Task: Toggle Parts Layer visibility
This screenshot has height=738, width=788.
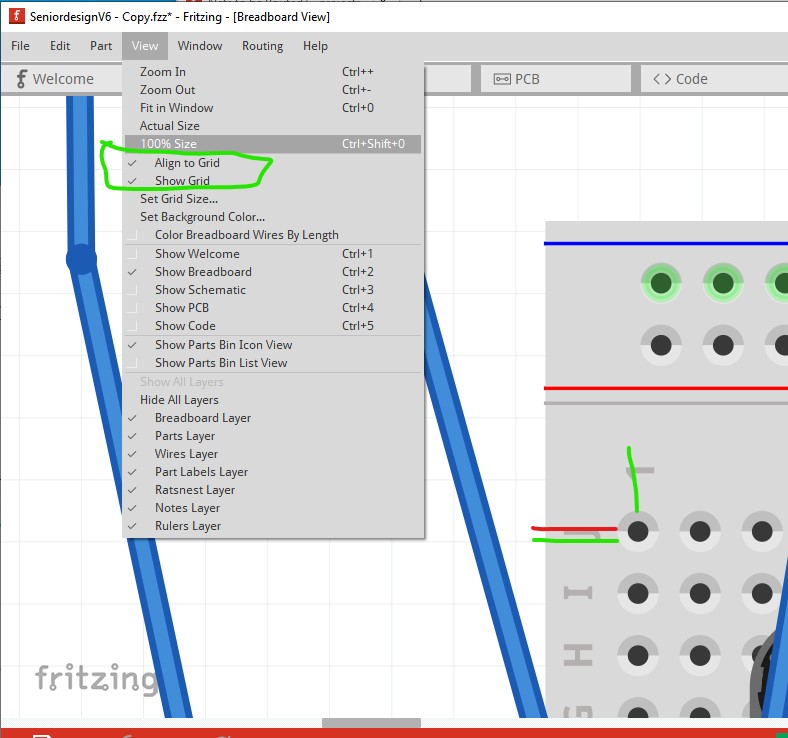Action: click(x=273, y=436)
